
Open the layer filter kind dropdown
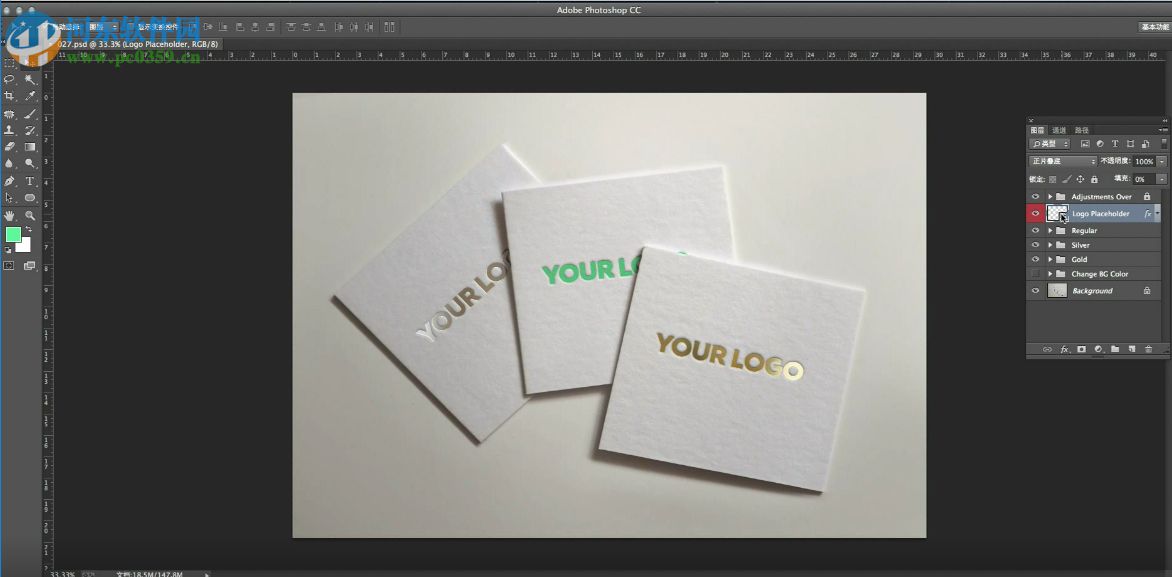coord(1049,144)
